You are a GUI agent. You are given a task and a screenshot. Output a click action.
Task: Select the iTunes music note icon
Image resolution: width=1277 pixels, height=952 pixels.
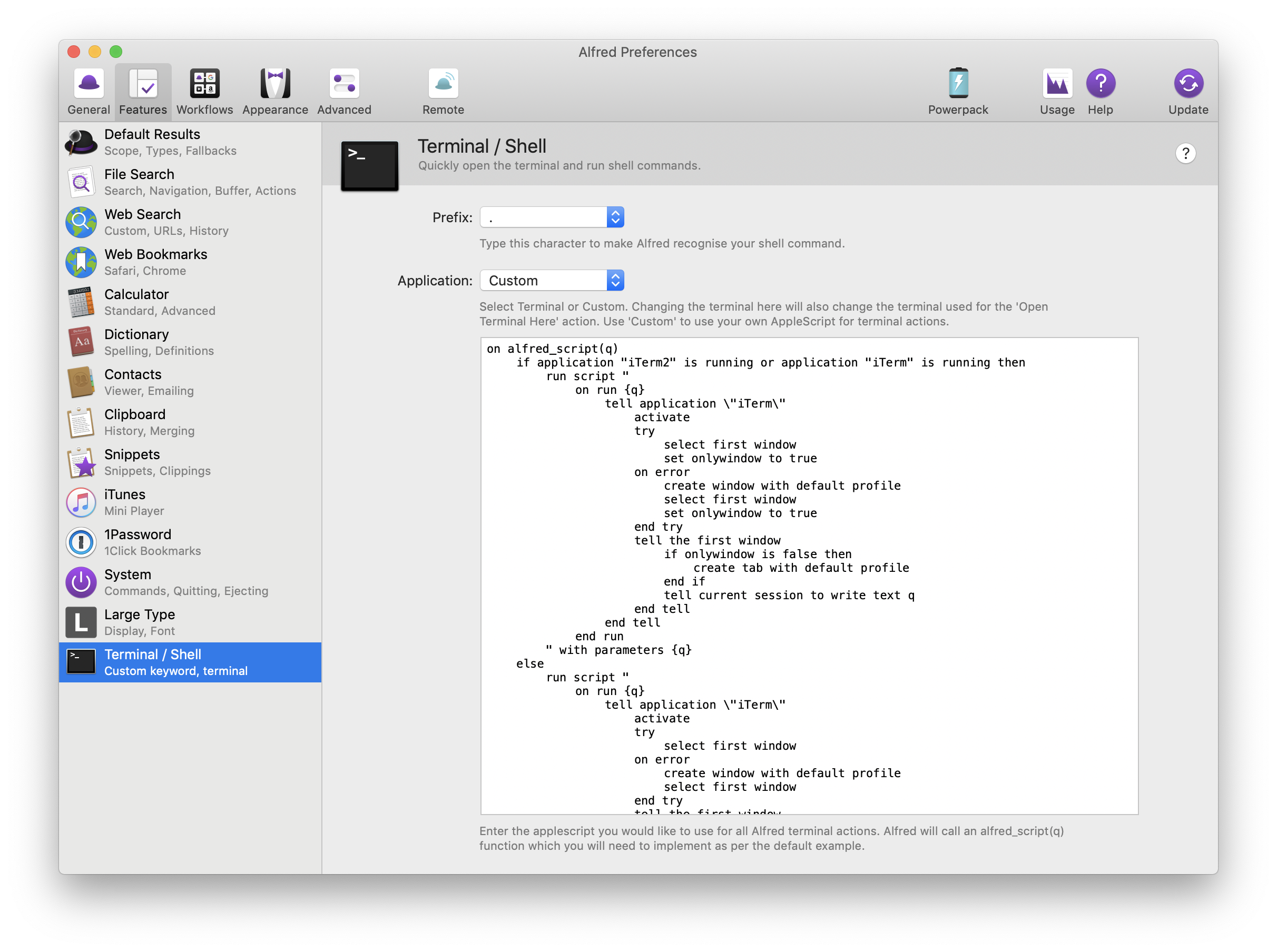pos(81,502)
